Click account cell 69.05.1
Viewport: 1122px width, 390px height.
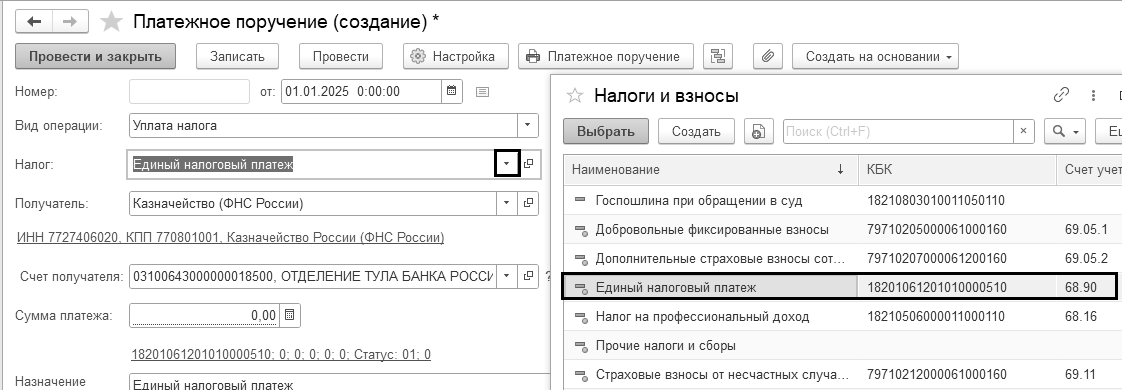point(1086,230)
